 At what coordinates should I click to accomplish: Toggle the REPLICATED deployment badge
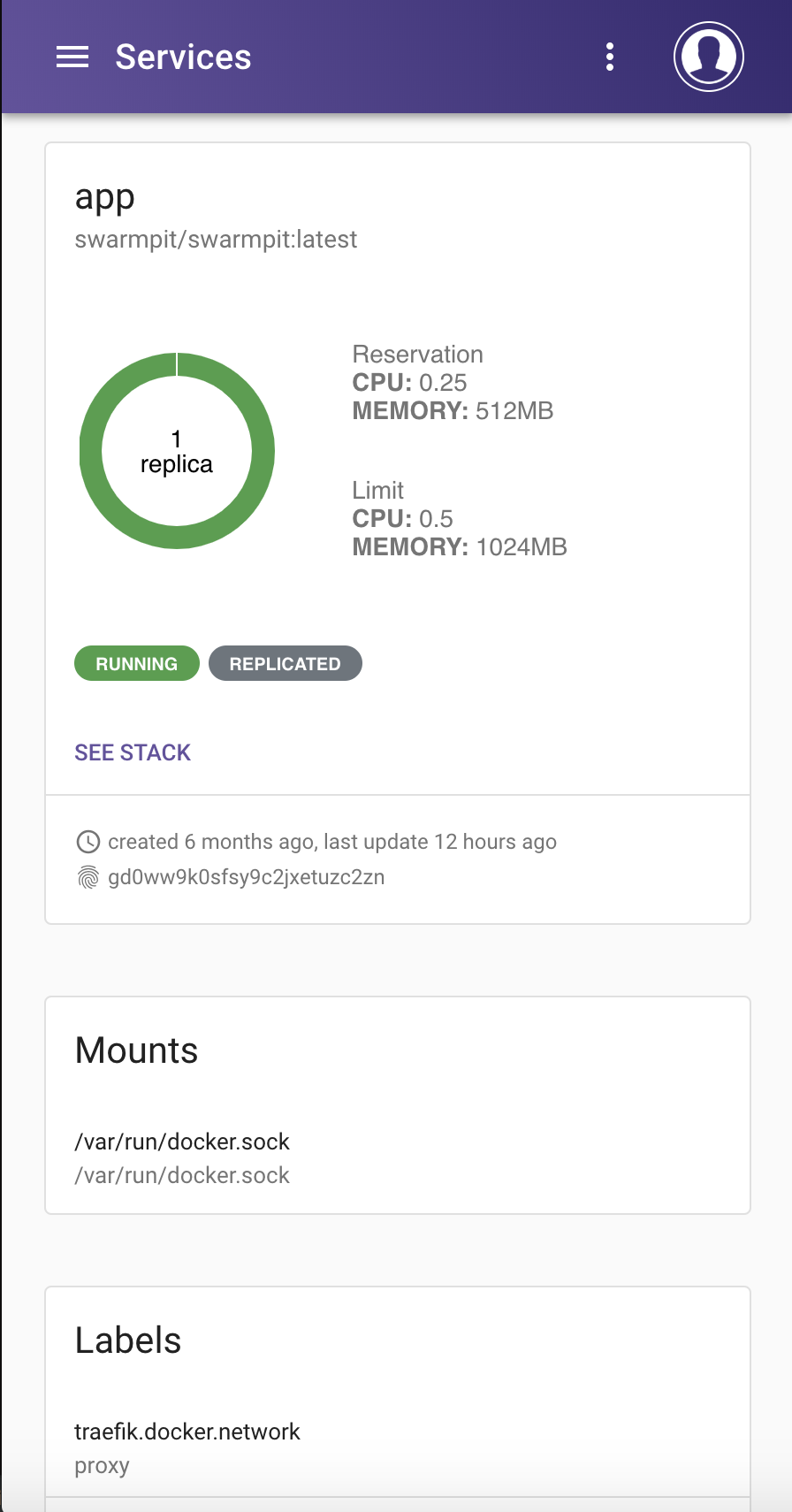pos(285,662)
